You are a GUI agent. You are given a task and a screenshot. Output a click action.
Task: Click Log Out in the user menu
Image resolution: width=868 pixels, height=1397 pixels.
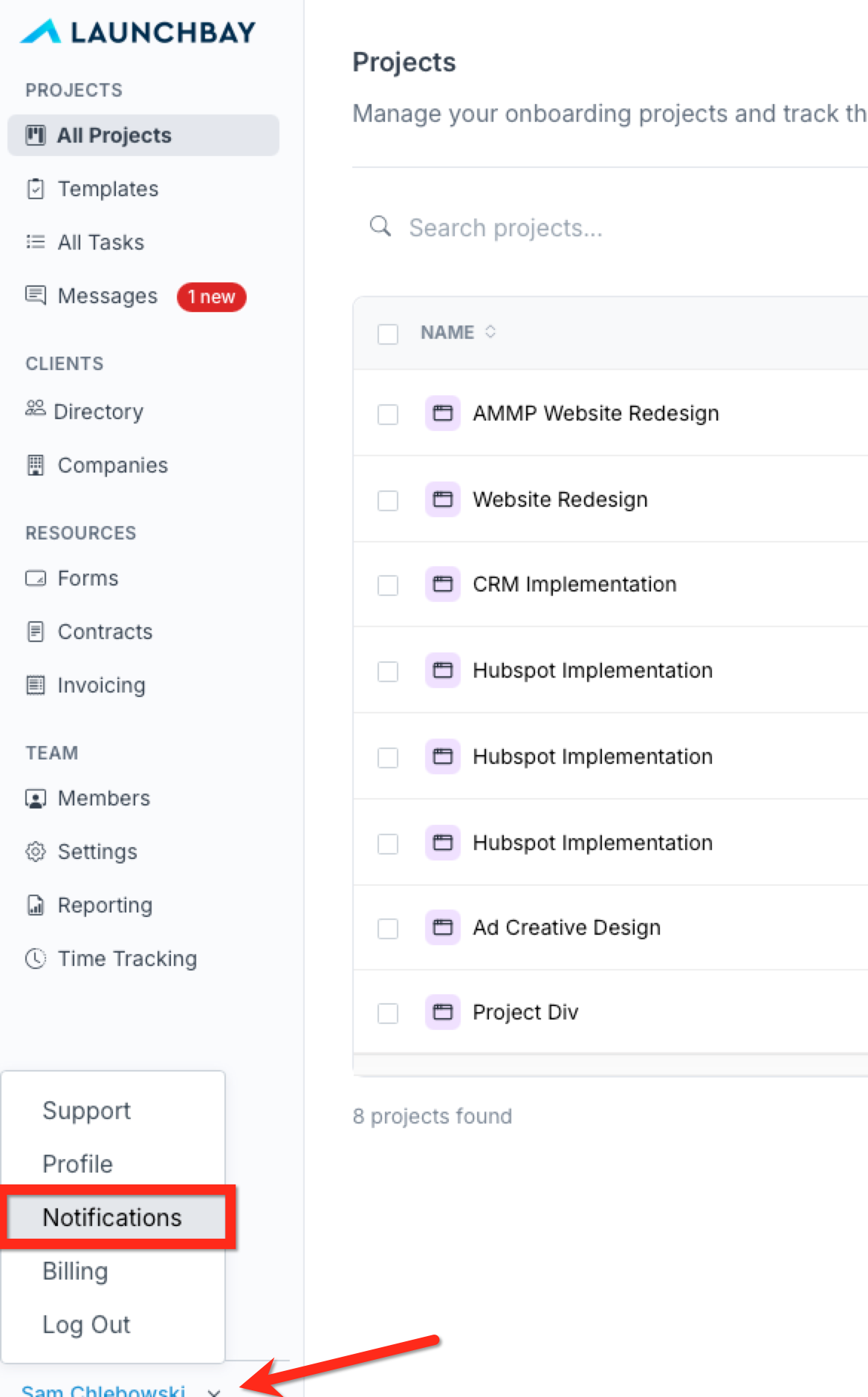[x=86, y=1324]
